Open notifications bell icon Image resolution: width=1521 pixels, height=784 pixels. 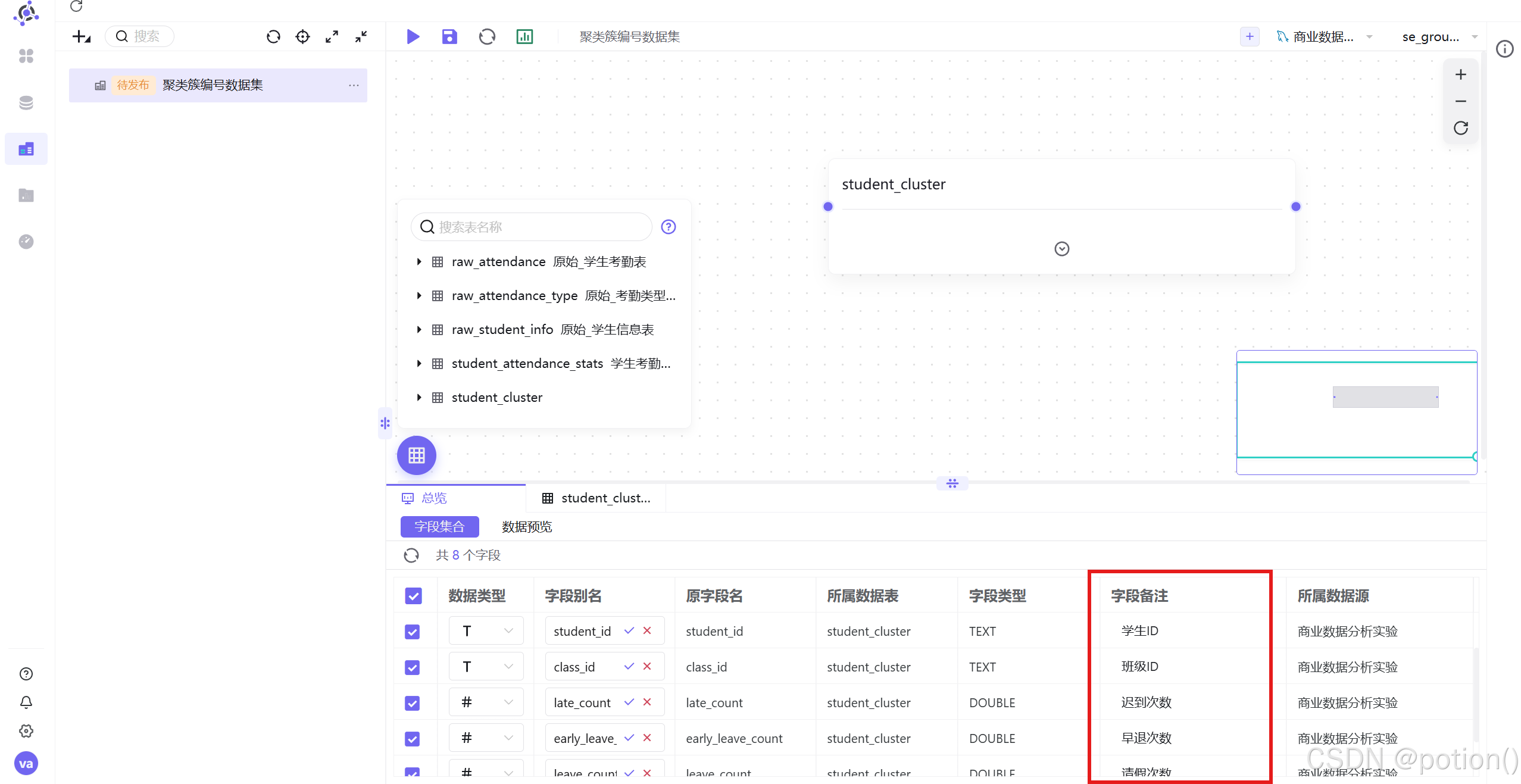coord(26,702)
